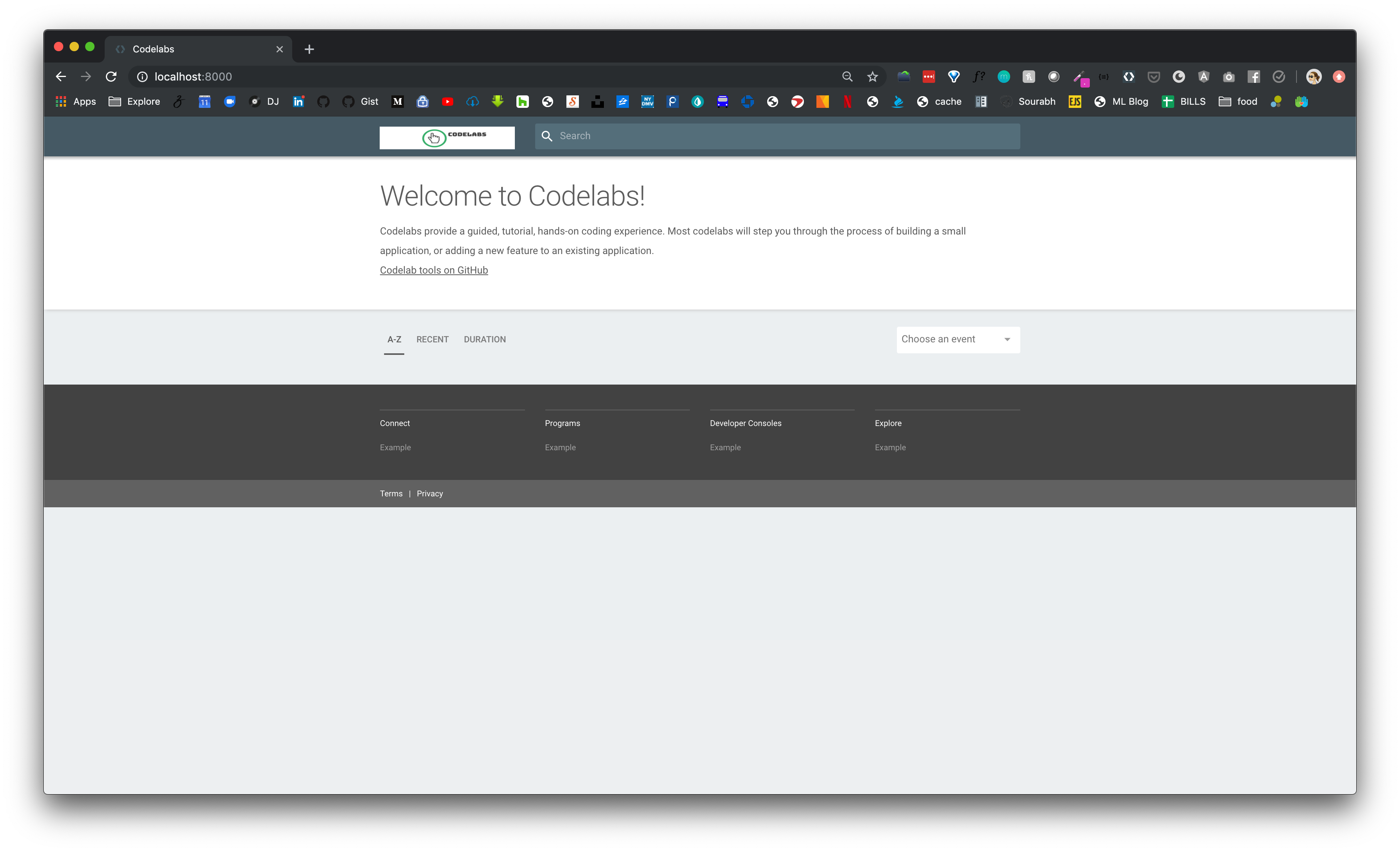This screenshot has height=852, width=1400.
Task: Open the Zillow bookmark
Action: point(623,101)
